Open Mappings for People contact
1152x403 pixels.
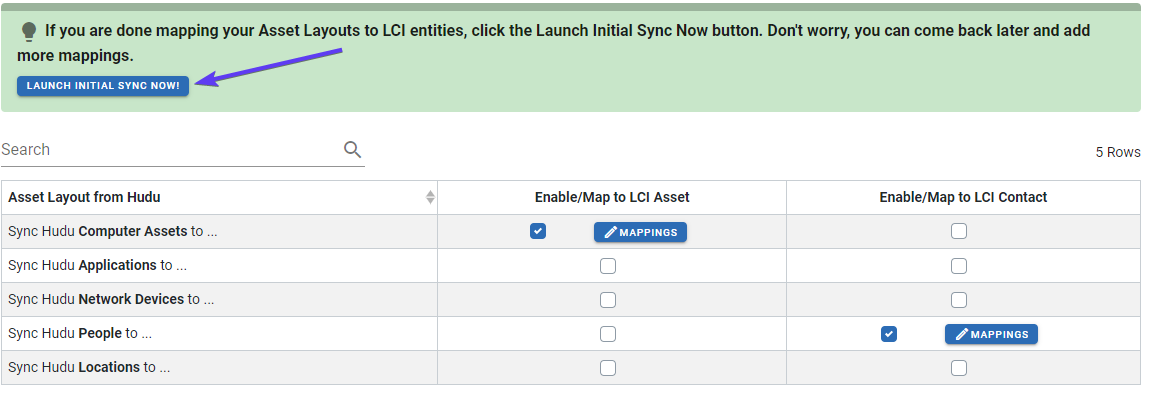(991, 334)
